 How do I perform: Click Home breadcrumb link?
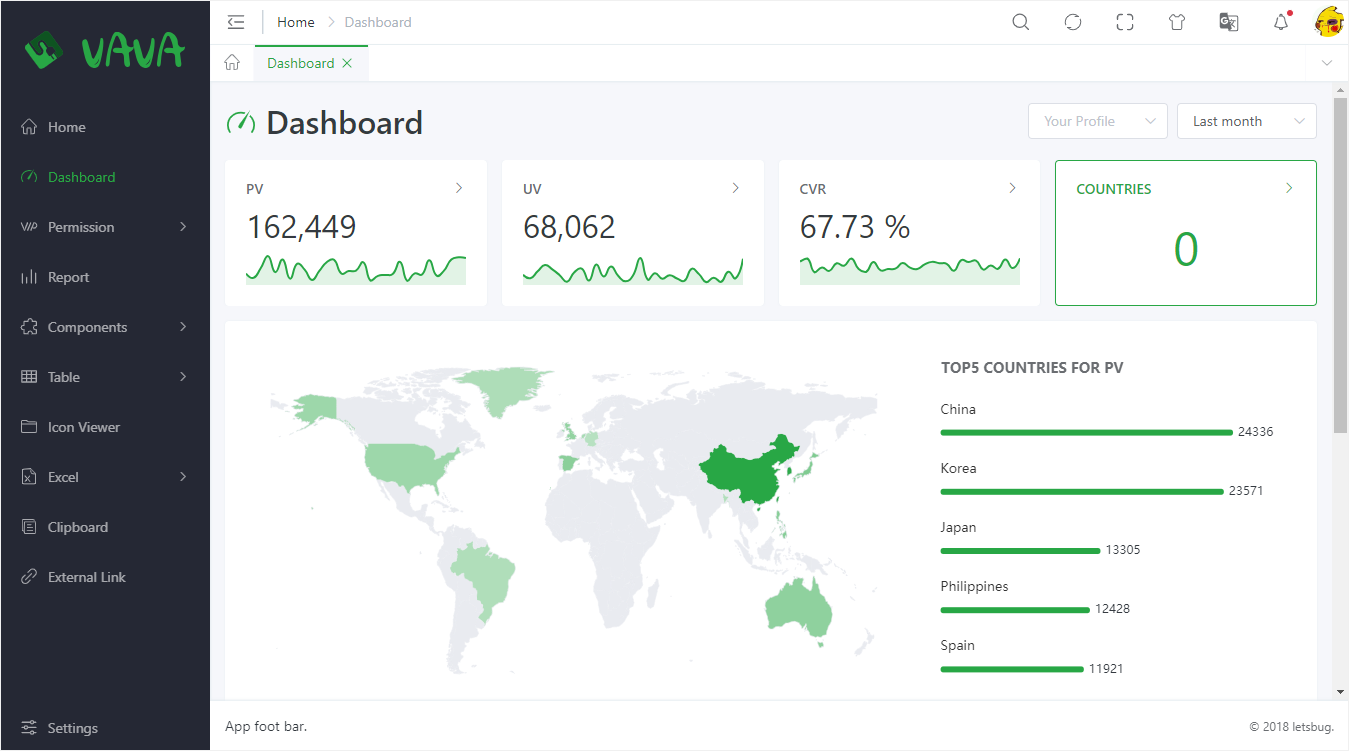pos(296,22)
